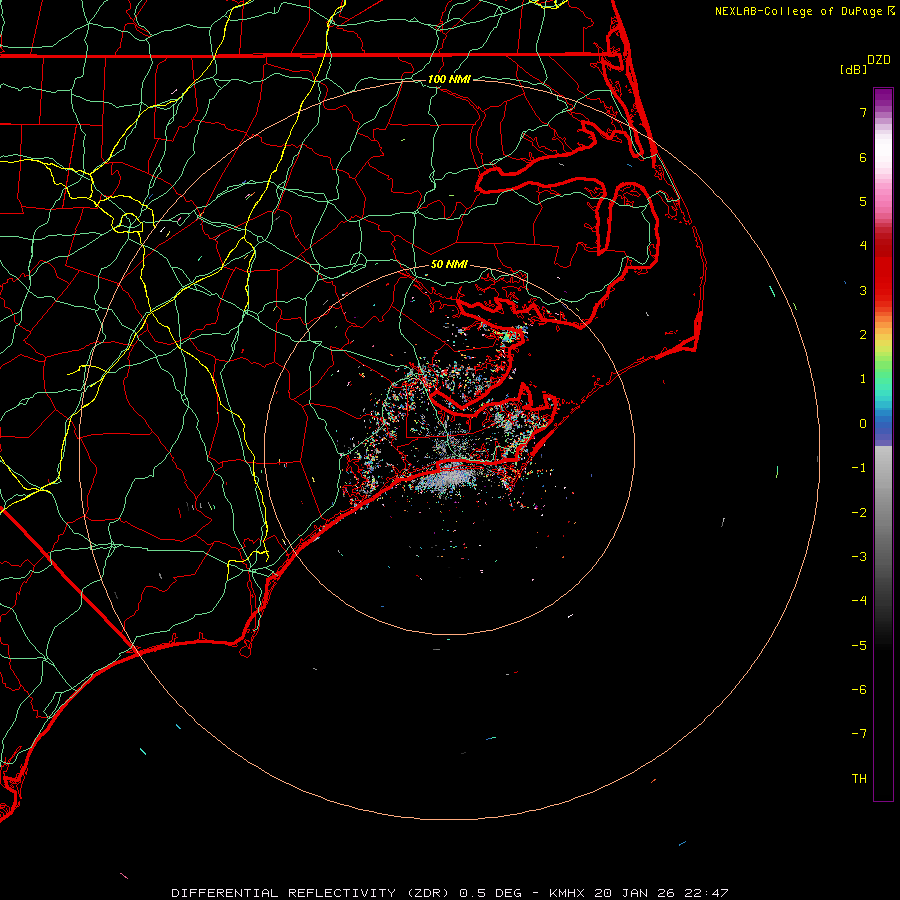Viewport: 900px width, 900px height.
Task: Click the 3 dB tick label on the scale
Action: [863, 290]
